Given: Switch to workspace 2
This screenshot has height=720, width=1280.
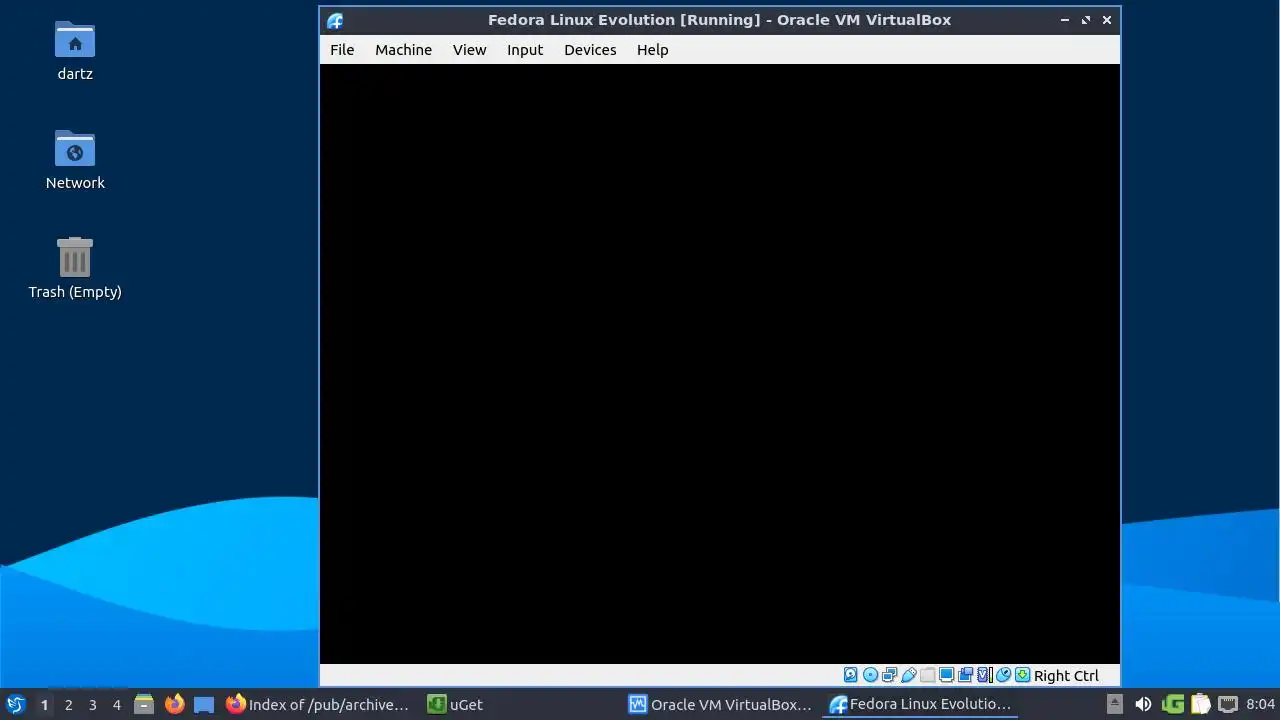Looking at the screenshot, I should point(68,705).
